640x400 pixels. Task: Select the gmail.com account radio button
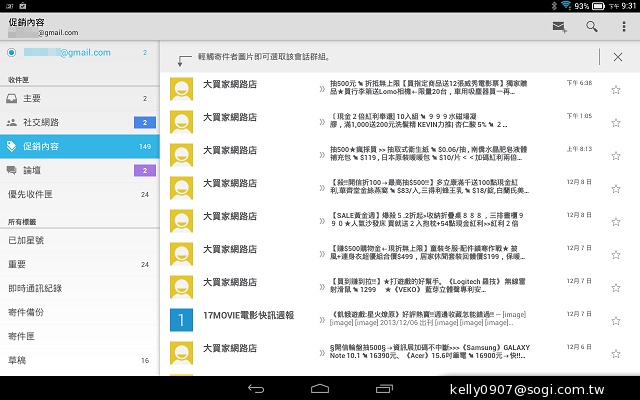[11, 53]
